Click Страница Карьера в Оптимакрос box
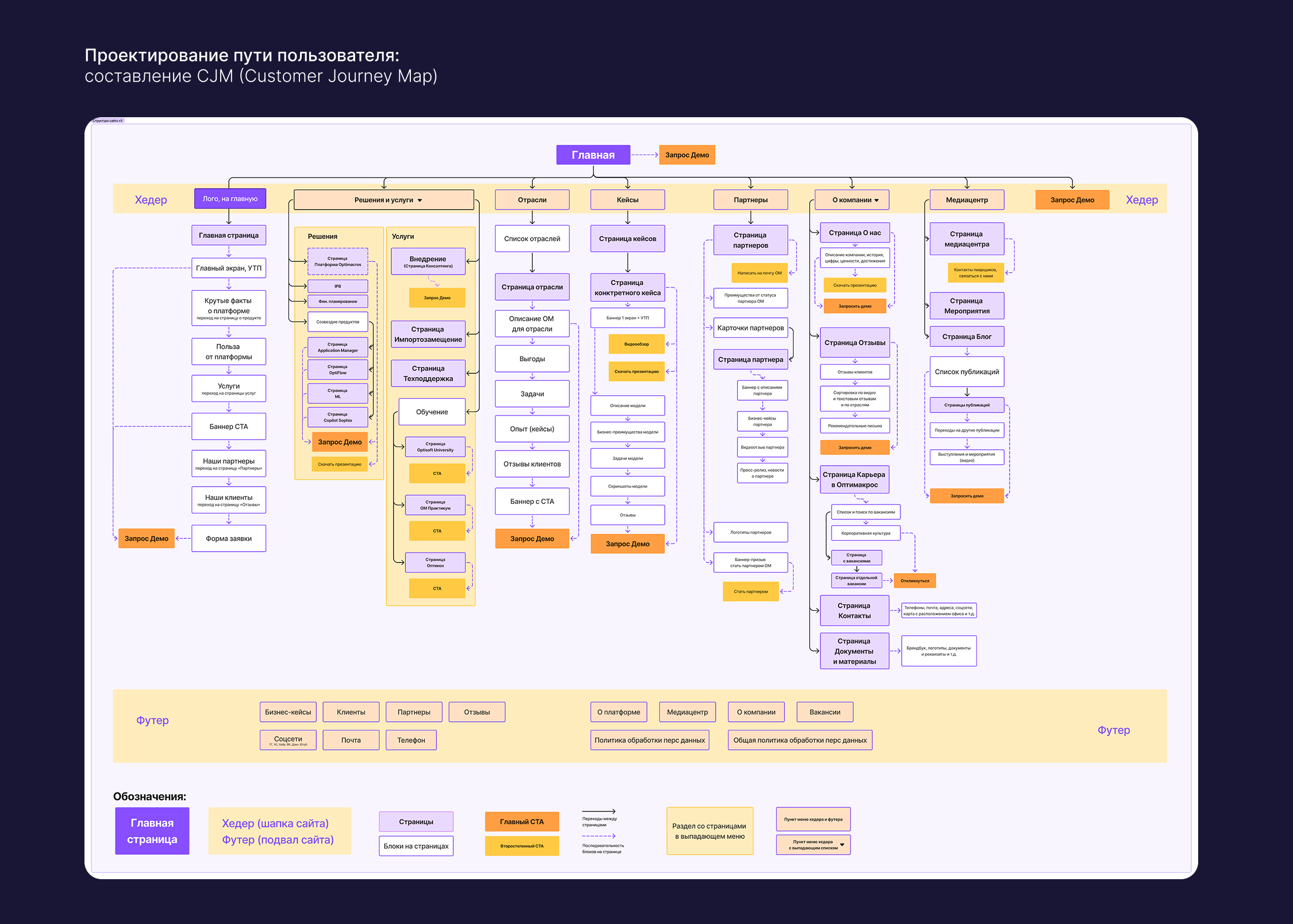Screen dimensions: 1293x924 coord(854,479)
